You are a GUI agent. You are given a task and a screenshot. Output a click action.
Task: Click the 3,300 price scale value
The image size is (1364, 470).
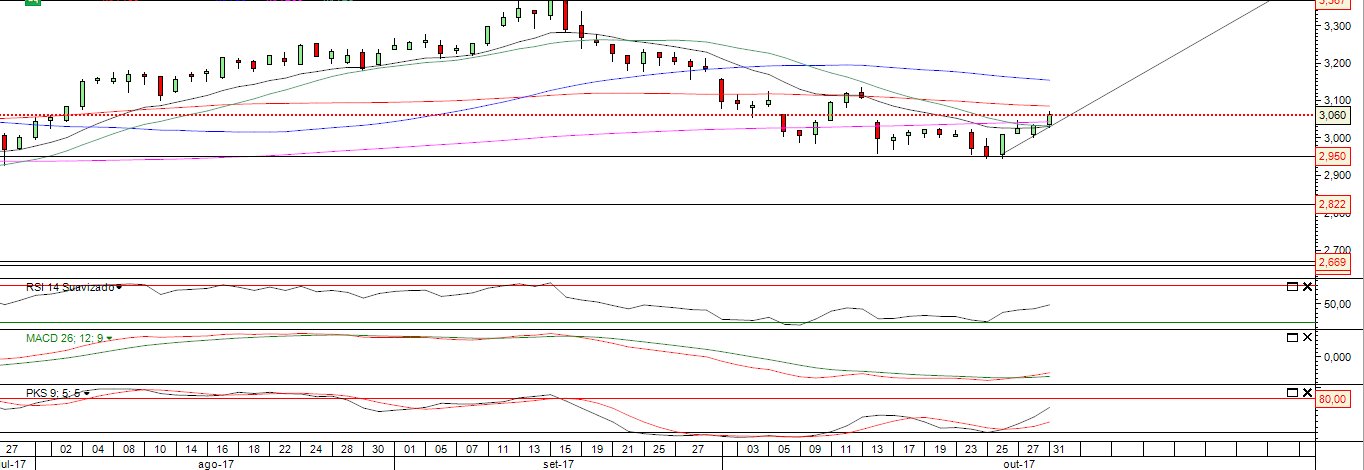tap(1337, 26)
